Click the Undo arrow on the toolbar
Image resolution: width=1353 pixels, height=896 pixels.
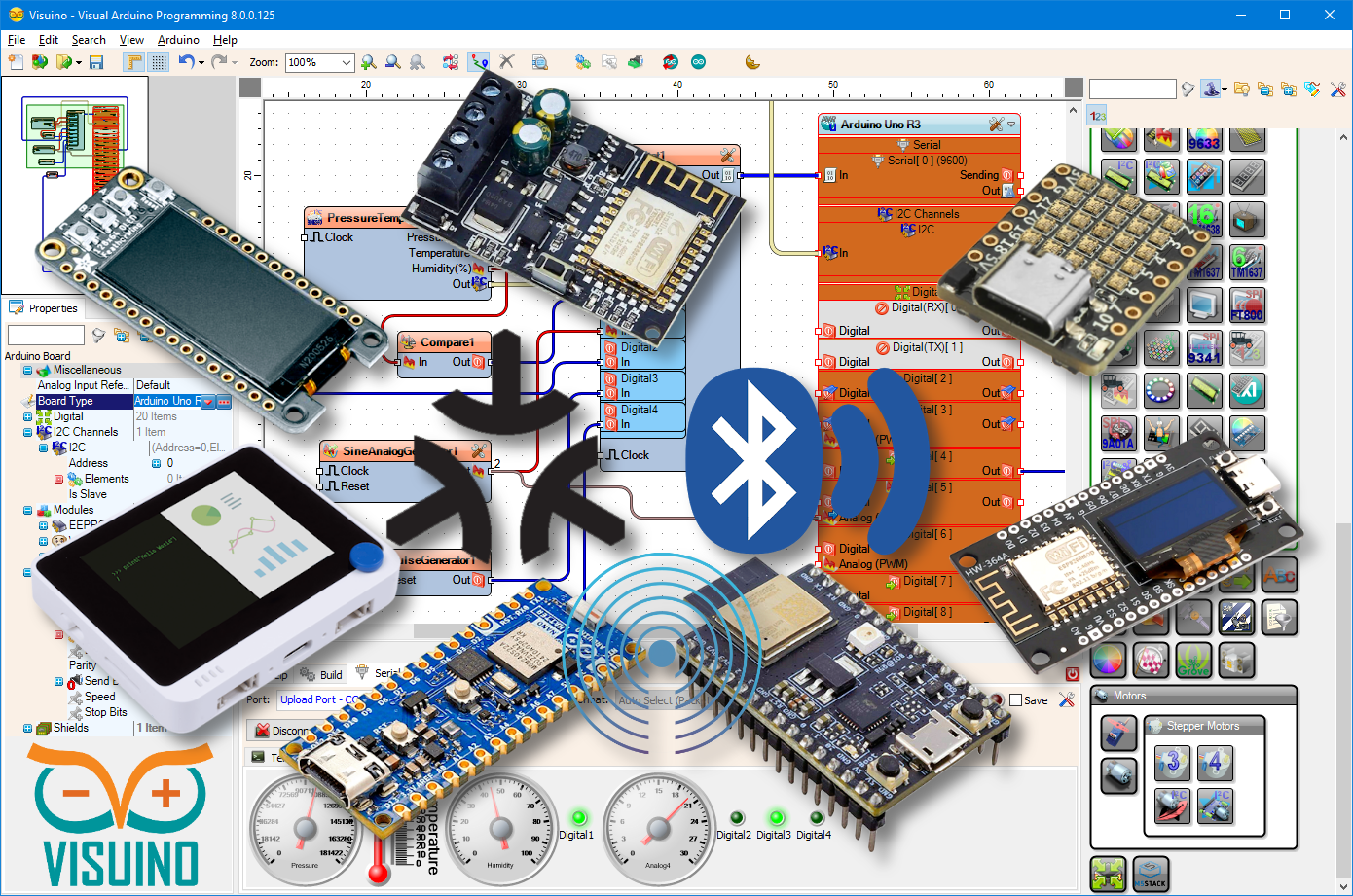187,61
